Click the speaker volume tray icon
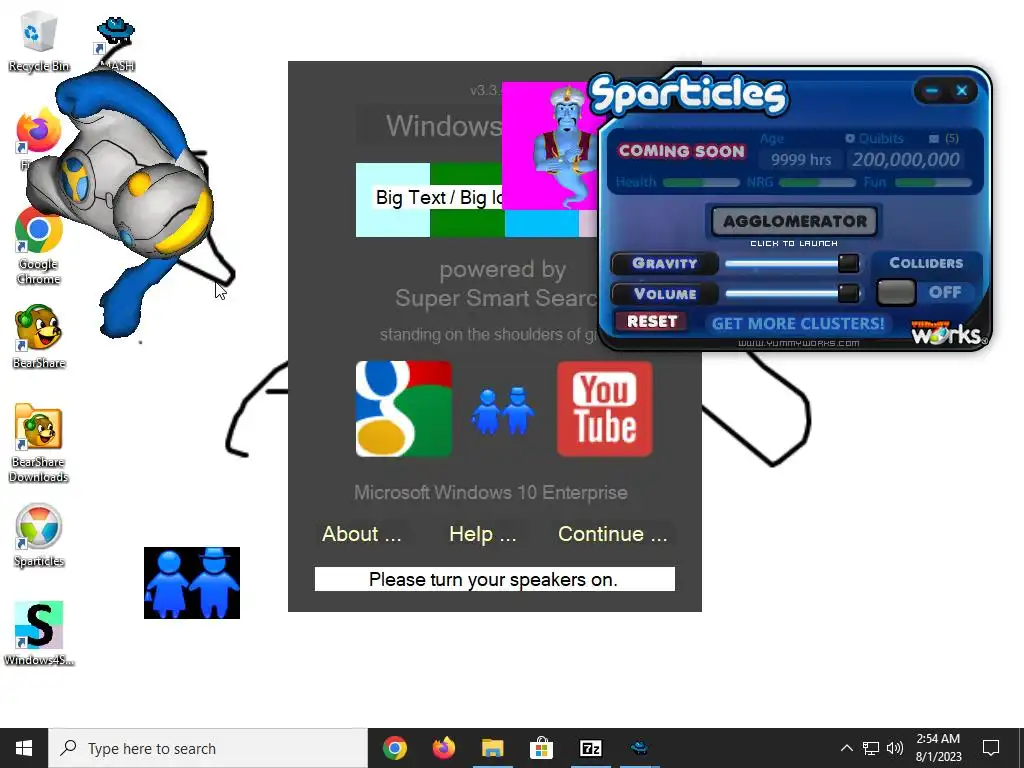This screenshot has width=1024, height=768. tap(895, 748)
